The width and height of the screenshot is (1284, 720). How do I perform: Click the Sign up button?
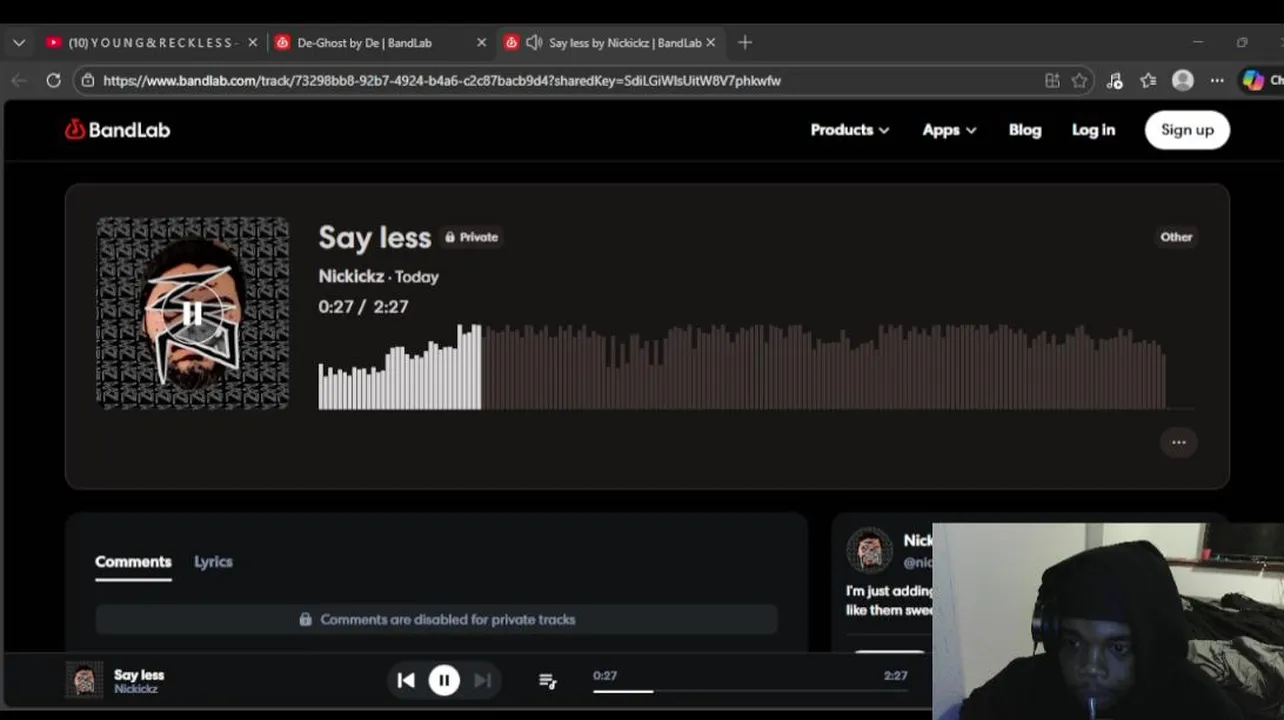(1187, 130)
